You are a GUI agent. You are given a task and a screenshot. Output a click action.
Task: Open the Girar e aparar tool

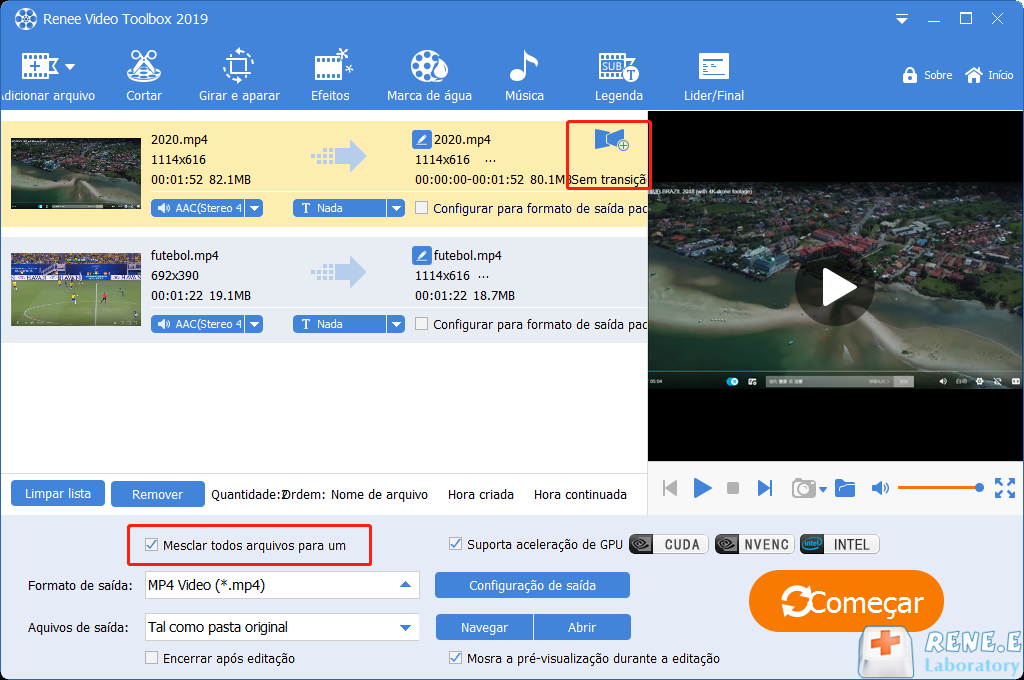coord(239,76)
